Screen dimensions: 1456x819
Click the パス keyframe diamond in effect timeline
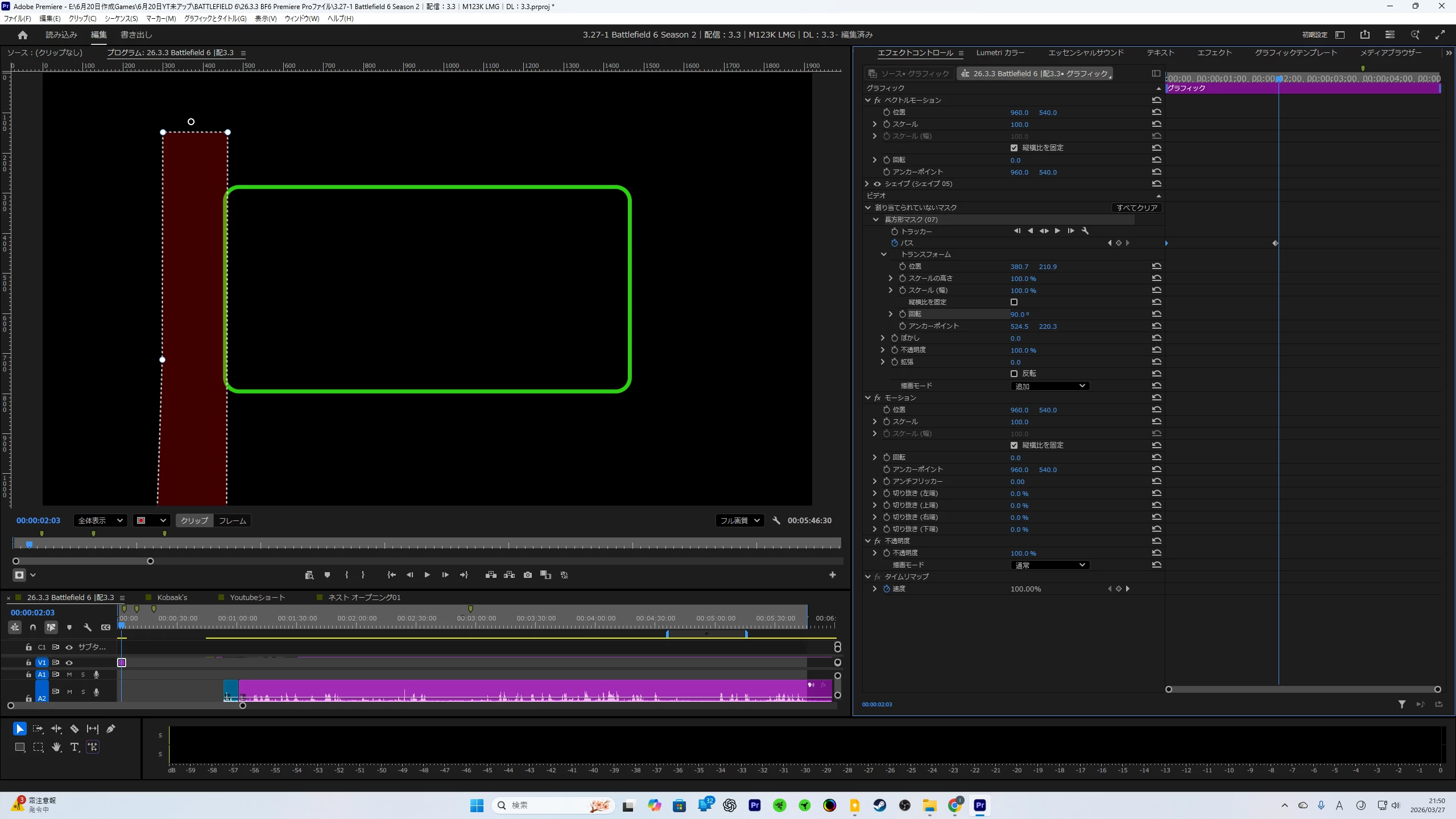(x=1275, y=243)
